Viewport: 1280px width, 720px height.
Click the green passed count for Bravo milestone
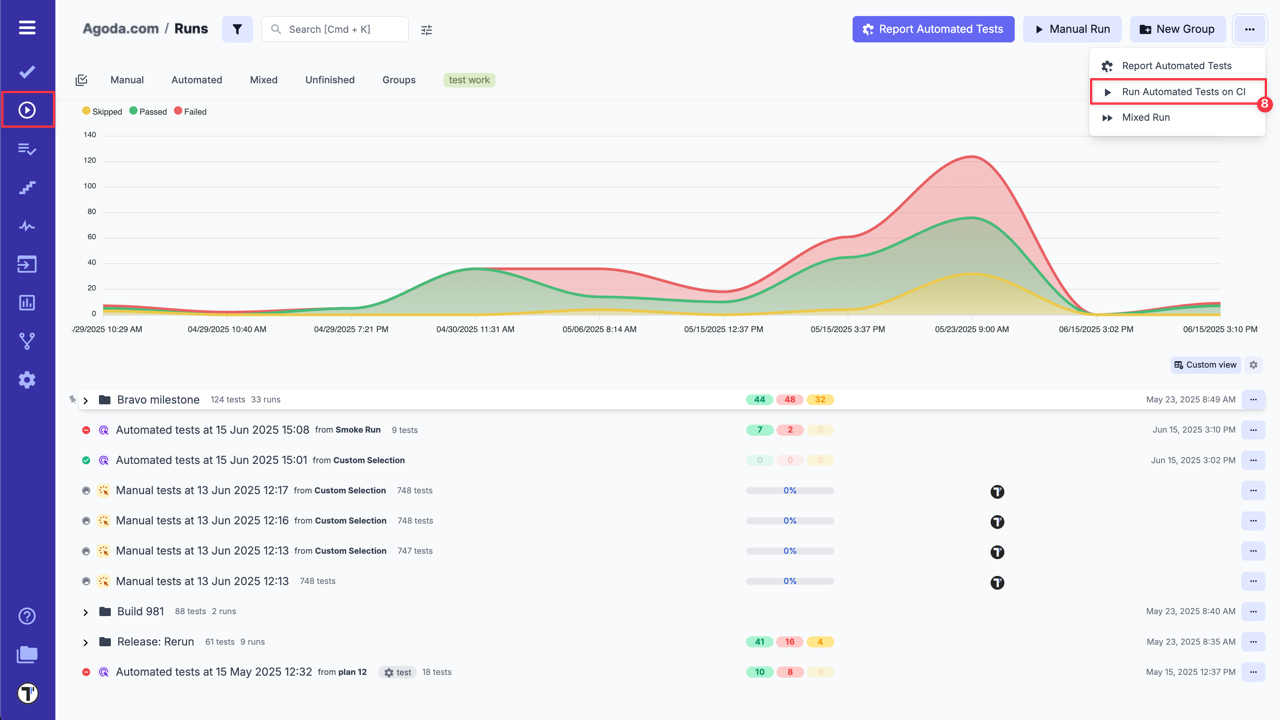tap(759, 400)
